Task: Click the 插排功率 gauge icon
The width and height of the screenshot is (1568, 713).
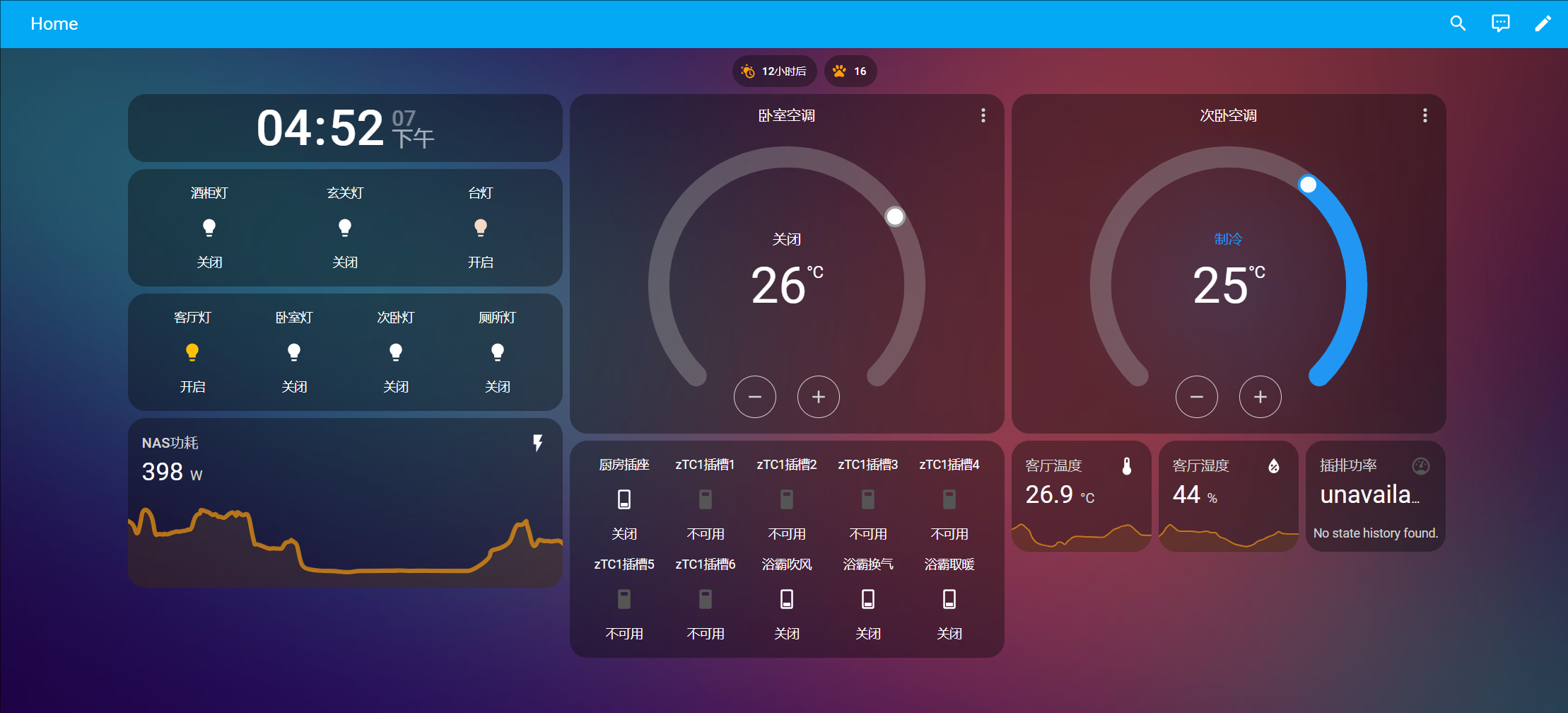Action: [1421, 465]
